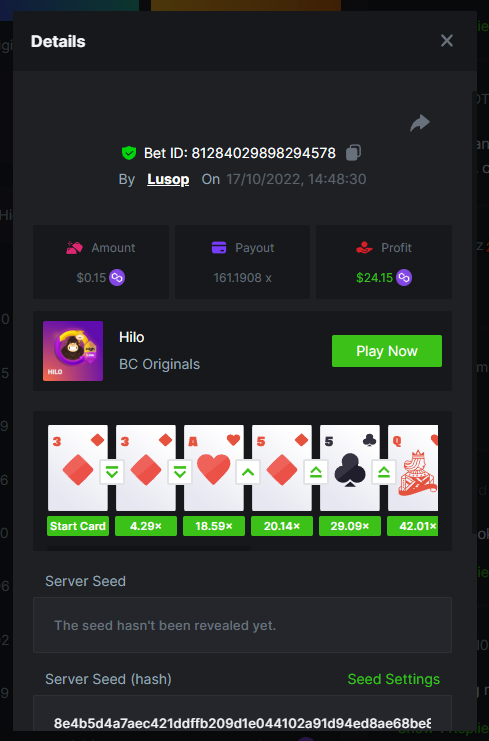
Task: Click the 5 of clubs card
Action: click(x=350, y=468)
